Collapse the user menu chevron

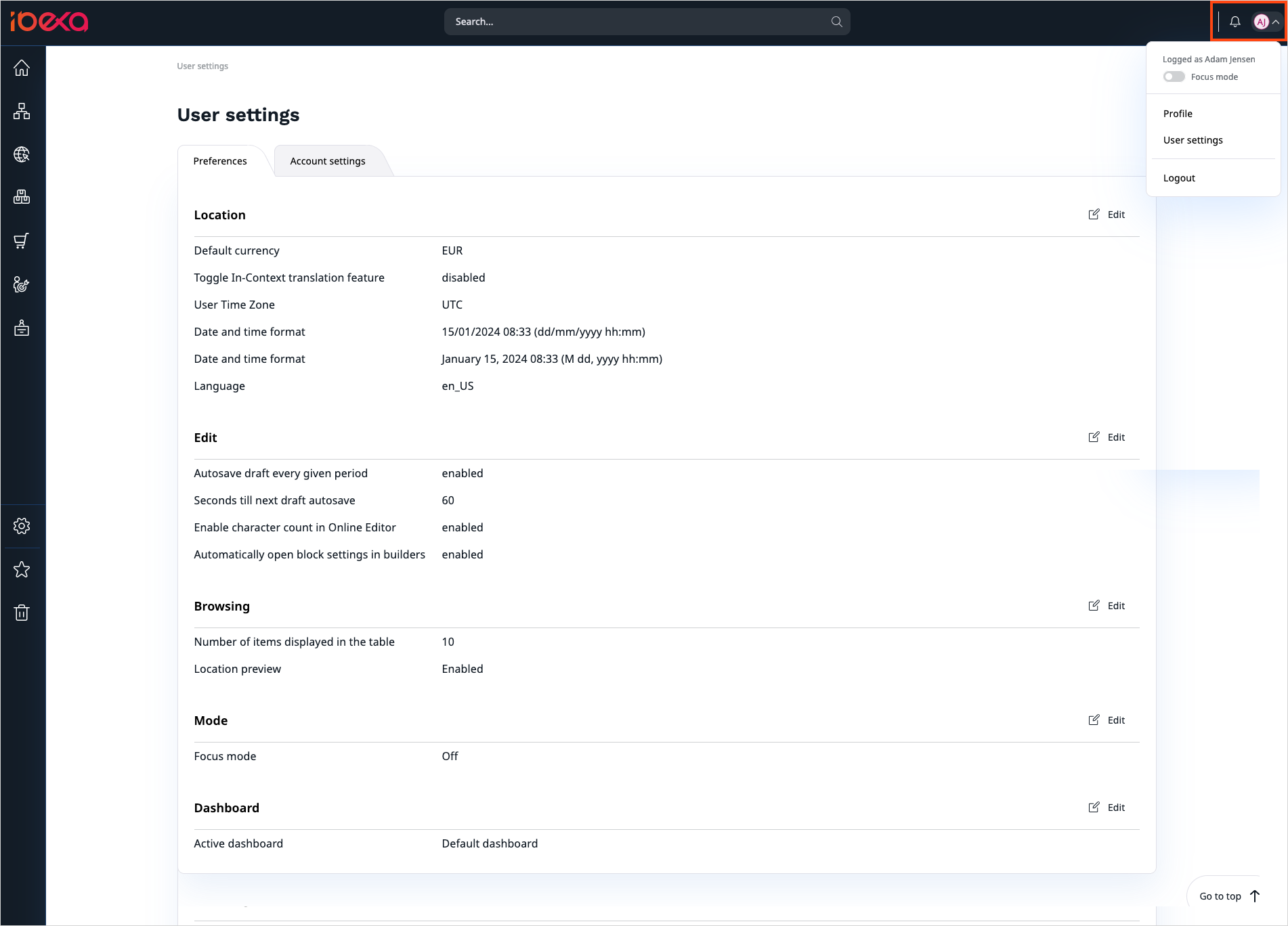pyautogui.click(x=1276, y=21)
